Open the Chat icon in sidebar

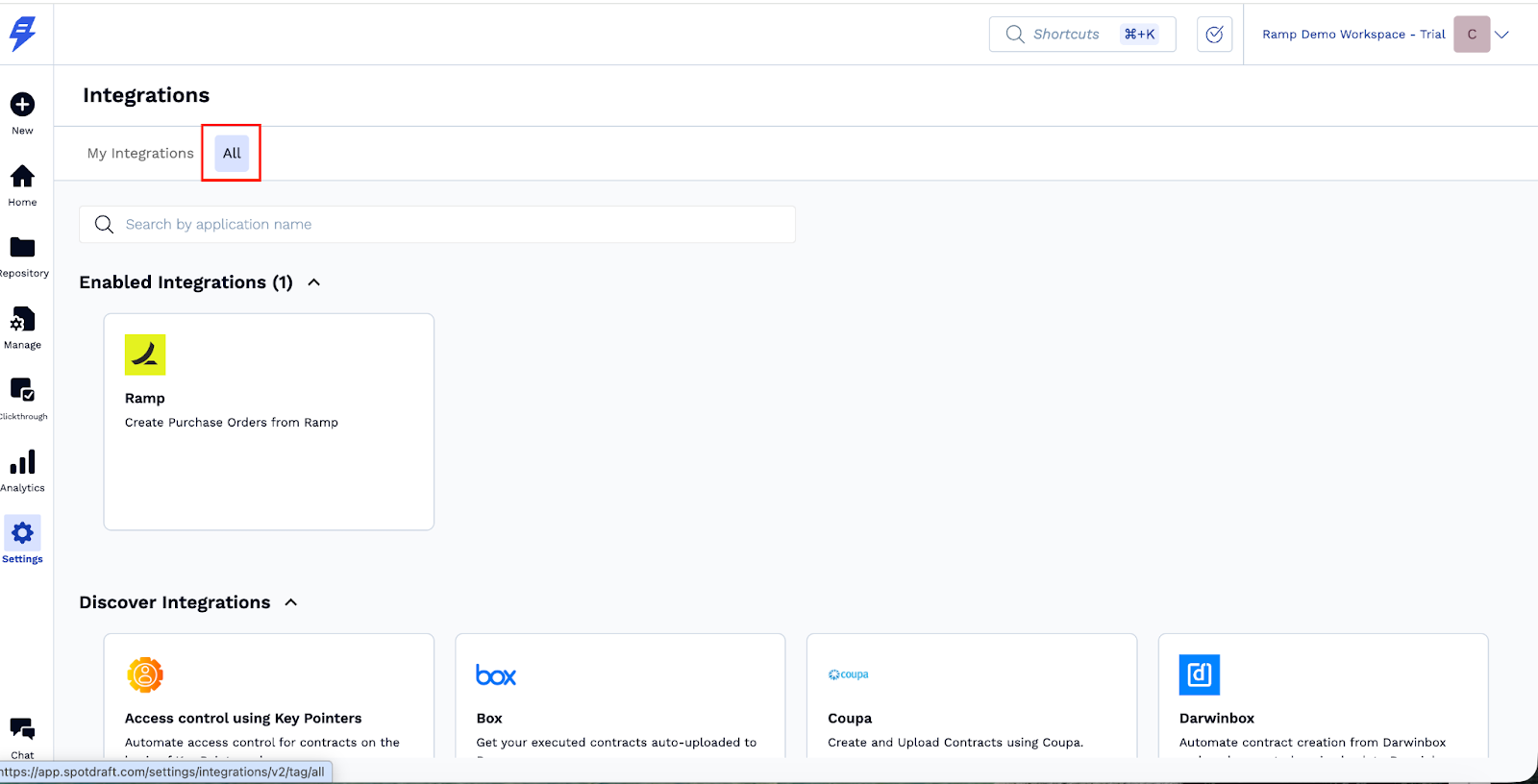[22, 729]
